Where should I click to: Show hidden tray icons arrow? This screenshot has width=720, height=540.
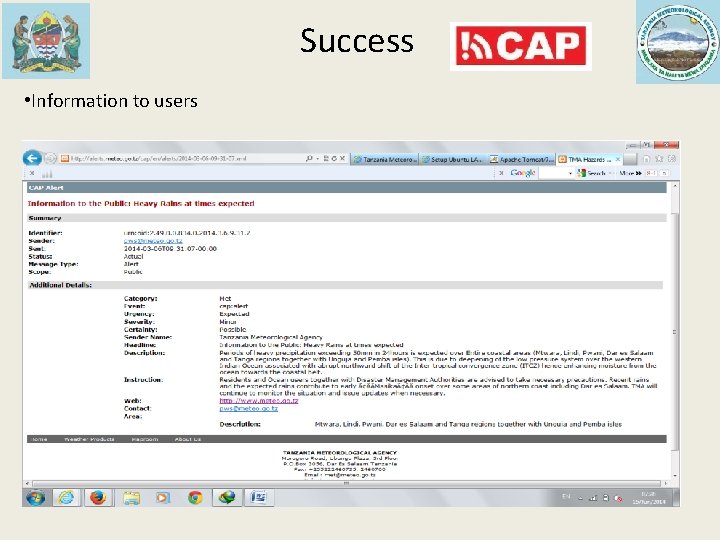point(580,498)
